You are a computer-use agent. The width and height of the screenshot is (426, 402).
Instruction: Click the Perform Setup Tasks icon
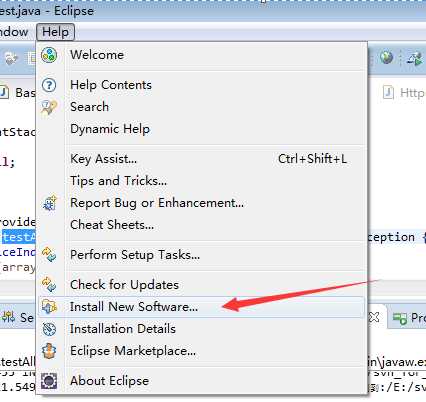(x=49, y=255)
